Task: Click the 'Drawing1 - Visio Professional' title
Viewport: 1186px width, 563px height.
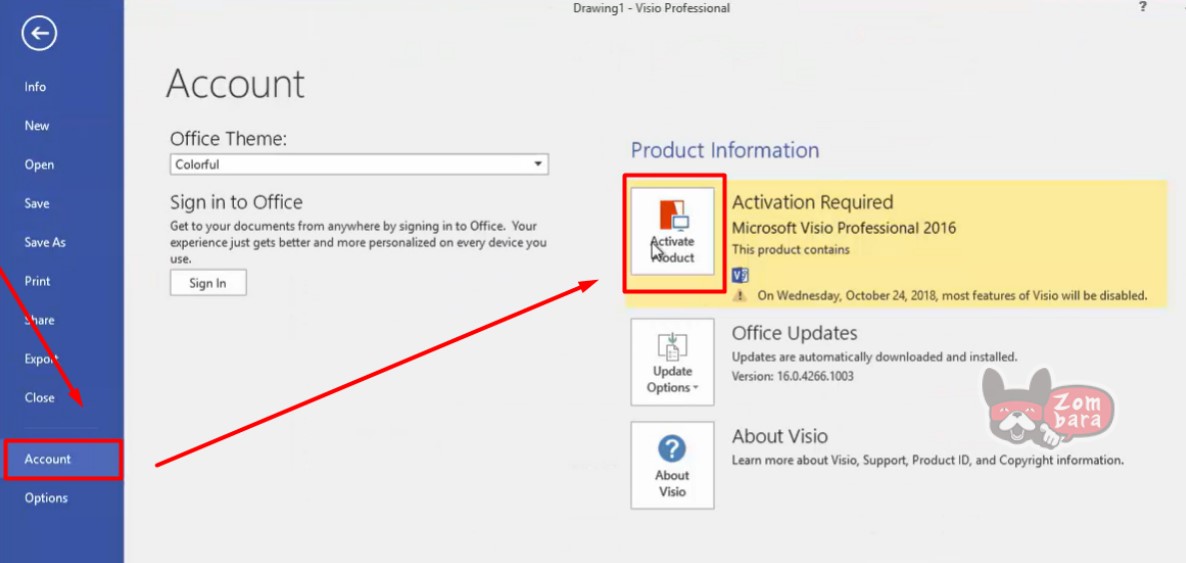Action: (652, 8)
